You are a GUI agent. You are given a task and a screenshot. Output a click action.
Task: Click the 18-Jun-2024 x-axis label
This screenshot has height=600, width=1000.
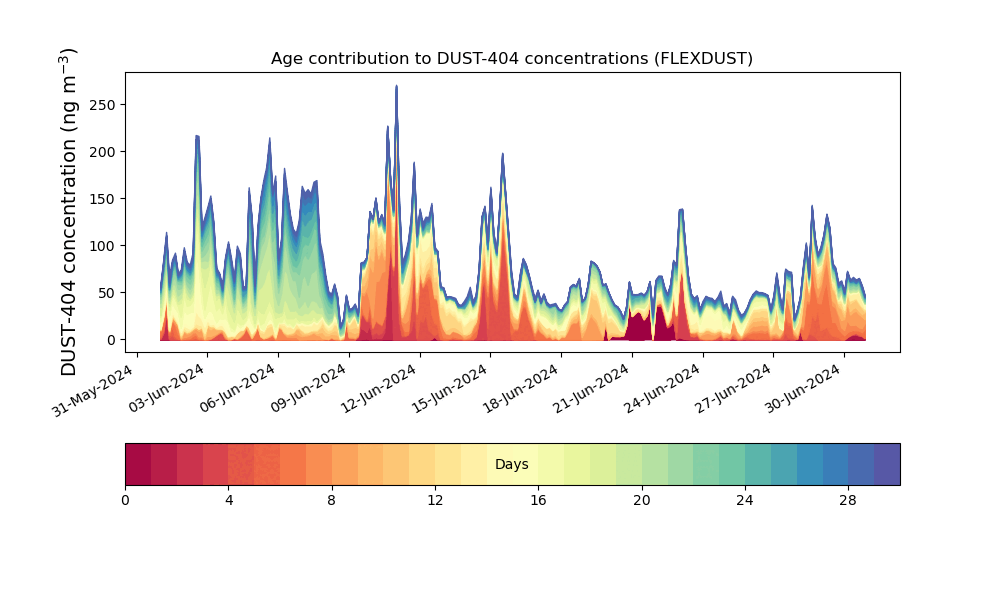tap(521, 388)
